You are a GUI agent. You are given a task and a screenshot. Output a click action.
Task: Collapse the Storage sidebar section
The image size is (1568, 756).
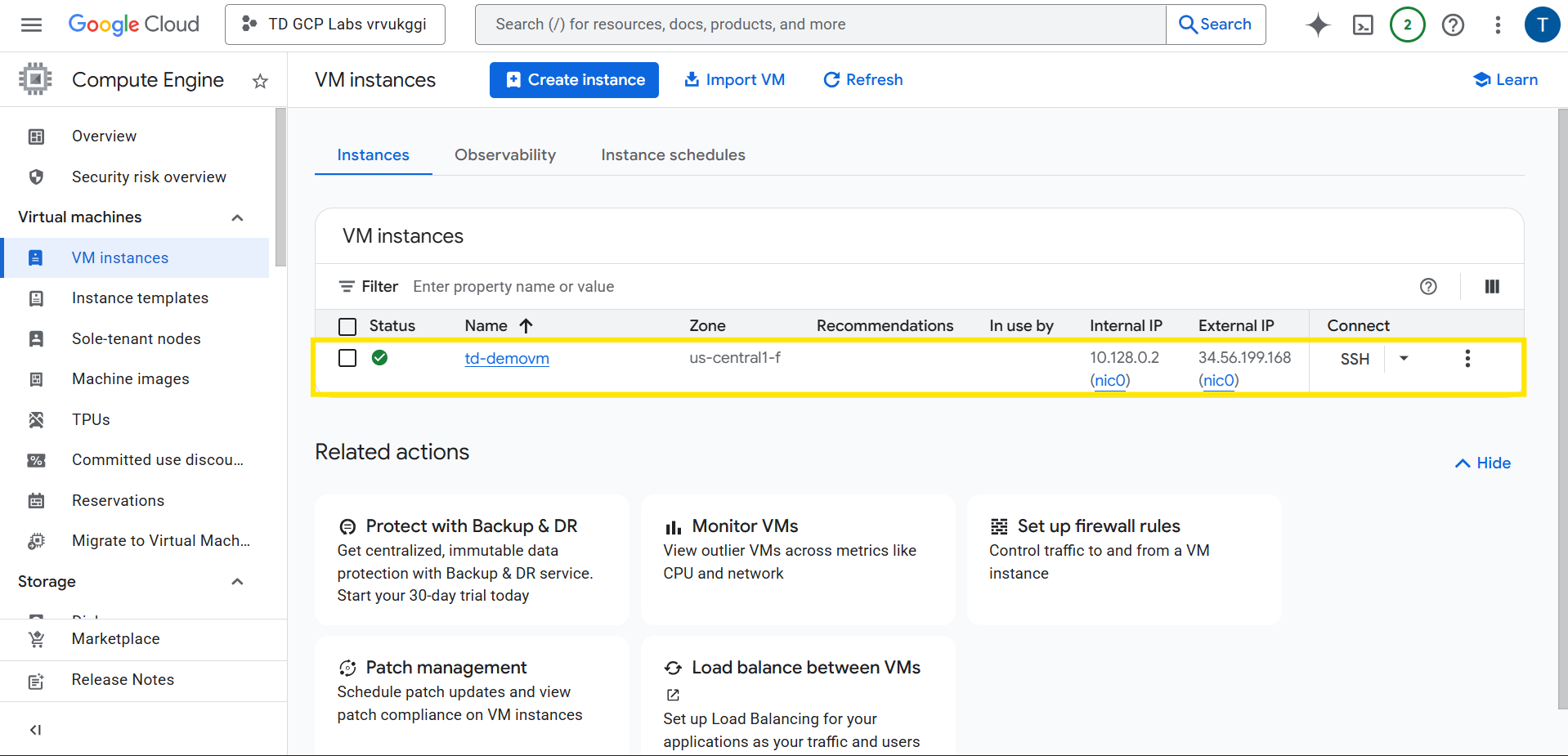point(237,582)
